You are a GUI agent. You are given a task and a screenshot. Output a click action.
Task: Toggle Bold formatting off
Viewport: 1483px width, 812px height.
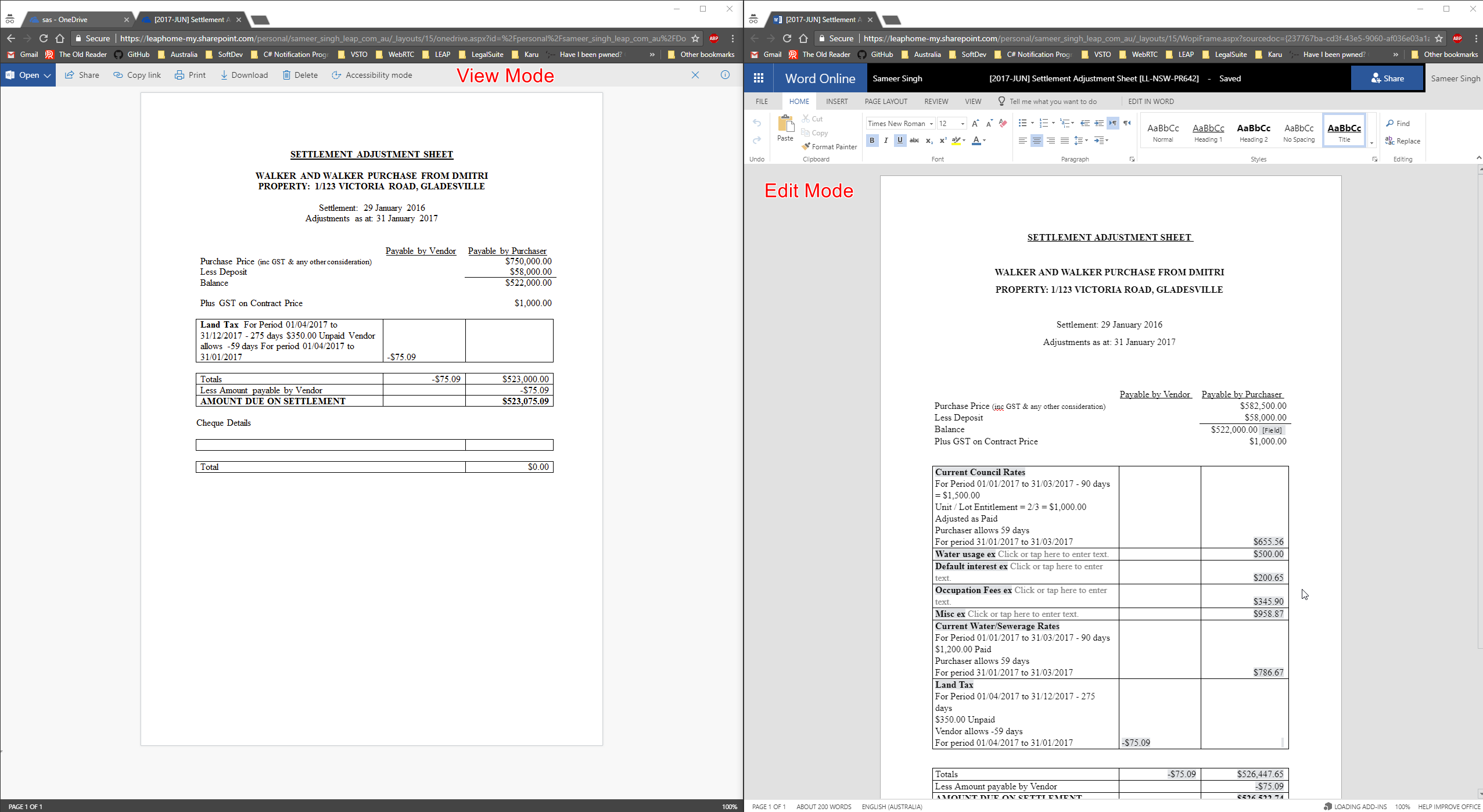tap(872, 141)
